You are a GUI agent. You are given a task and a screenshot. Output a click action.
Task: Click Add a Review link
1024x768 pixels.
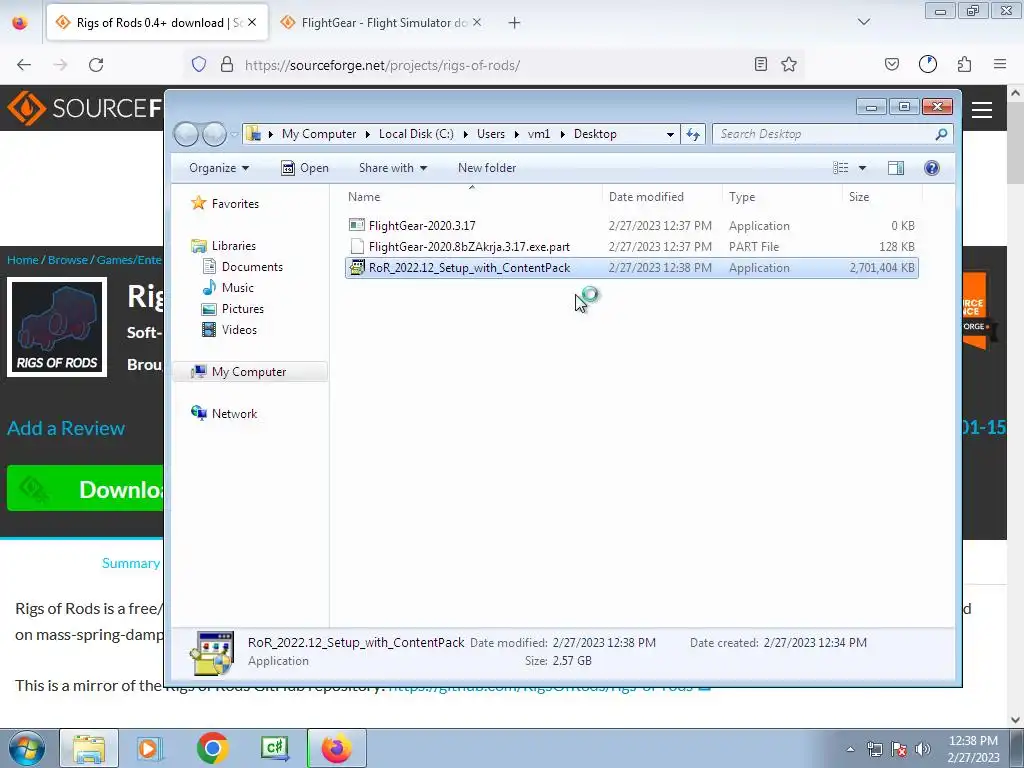click(x=66, y=428)
